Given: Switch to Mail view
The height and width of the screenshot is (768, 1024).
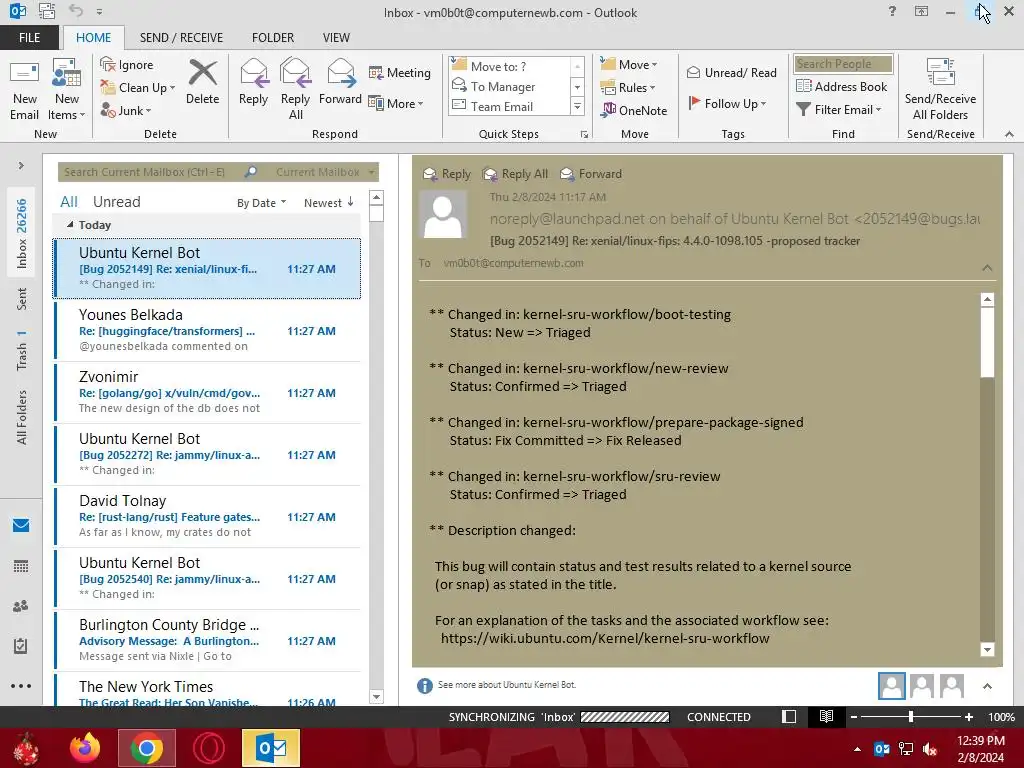Looking at the screenshot, I should click(21, 525).
